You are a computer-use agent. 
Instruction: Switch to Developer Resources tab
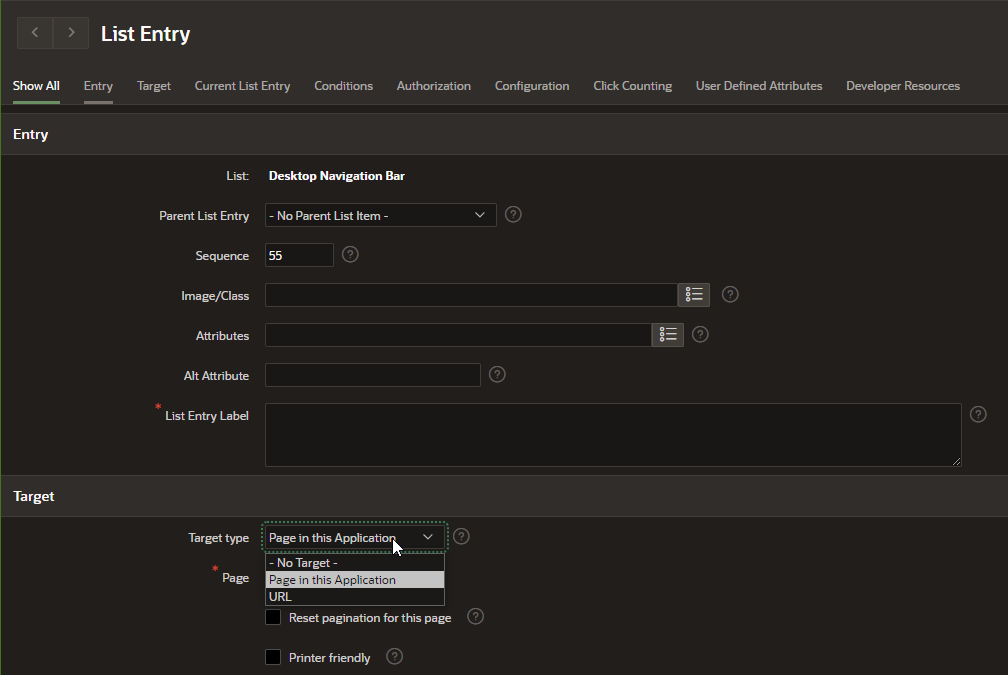[903, 86]
